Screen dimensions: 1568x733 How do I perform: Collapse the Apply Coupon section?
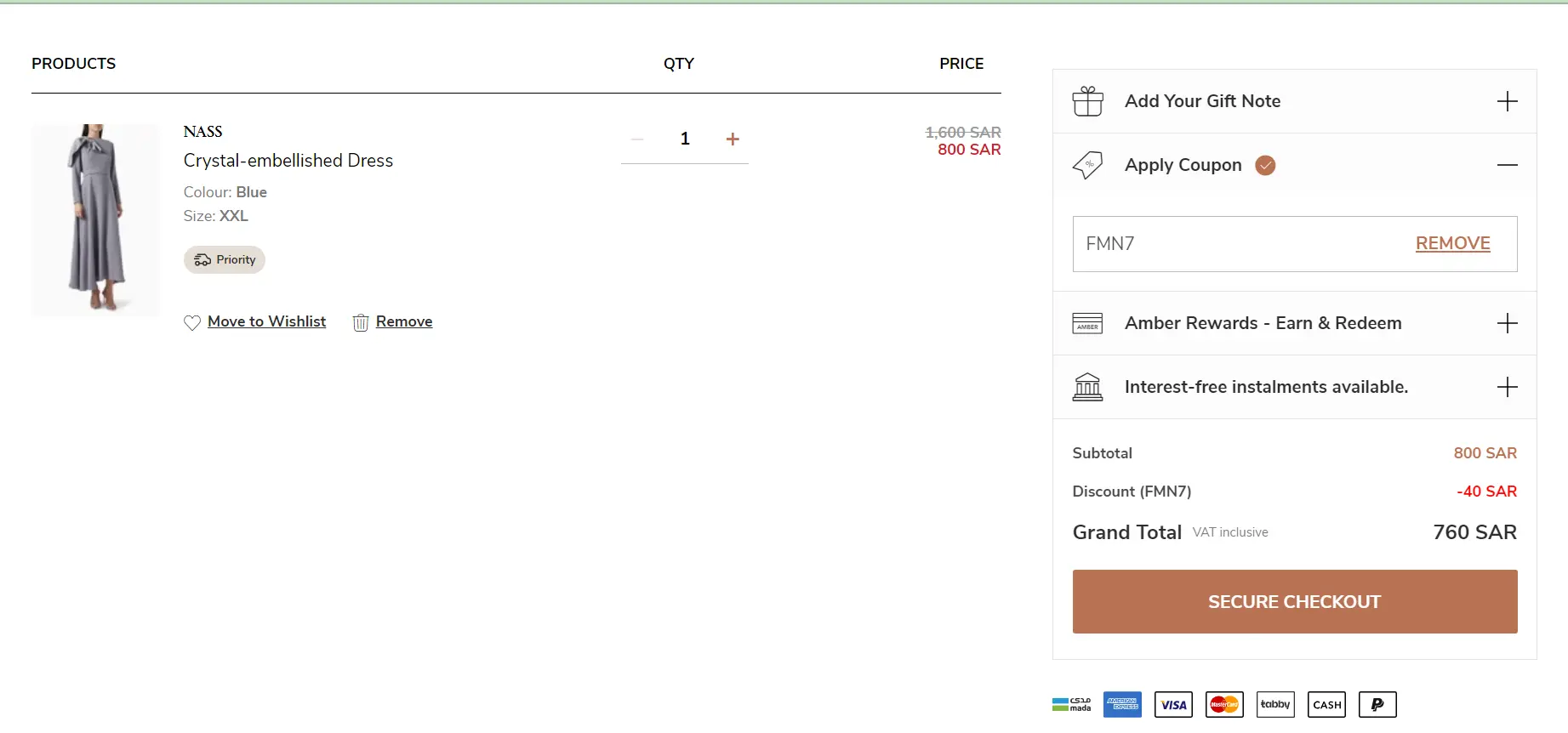coord(1507,165)
